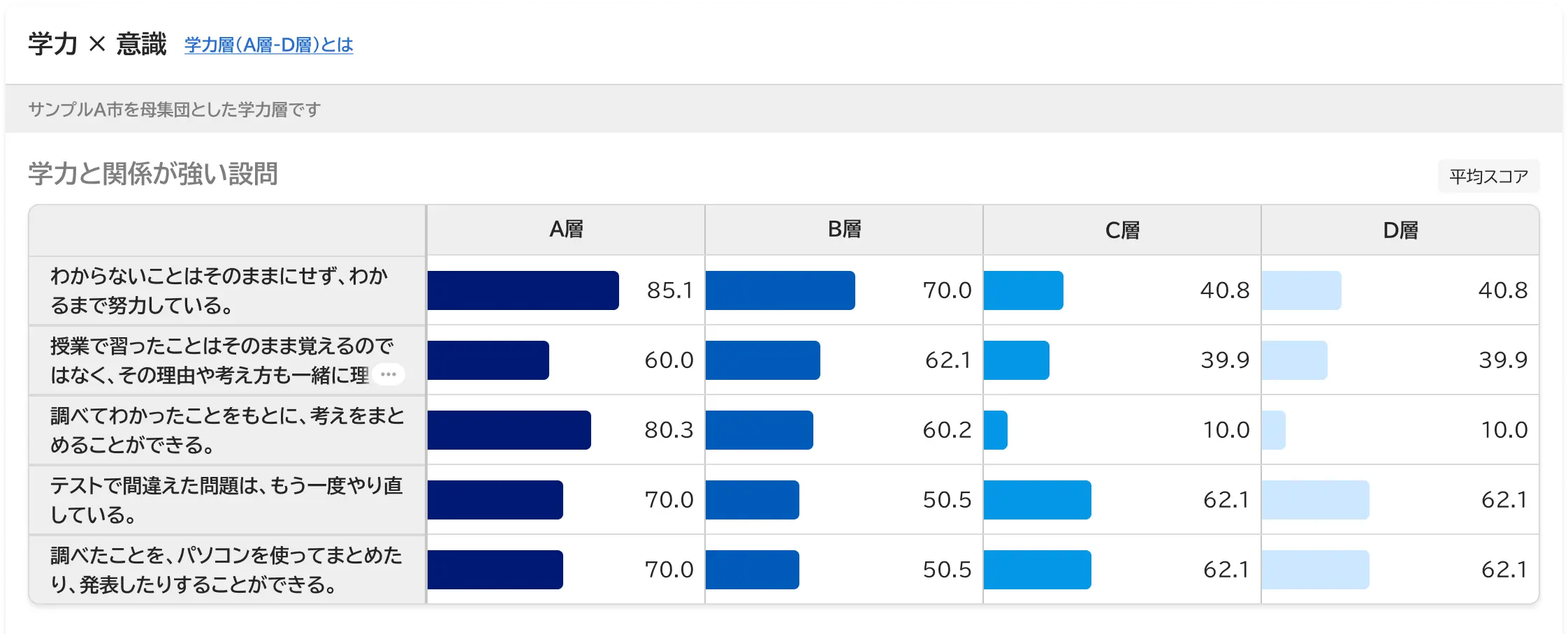1568x634 pixels.
Task: Click the 平均スコア selector button
Action: (1488, 176)
